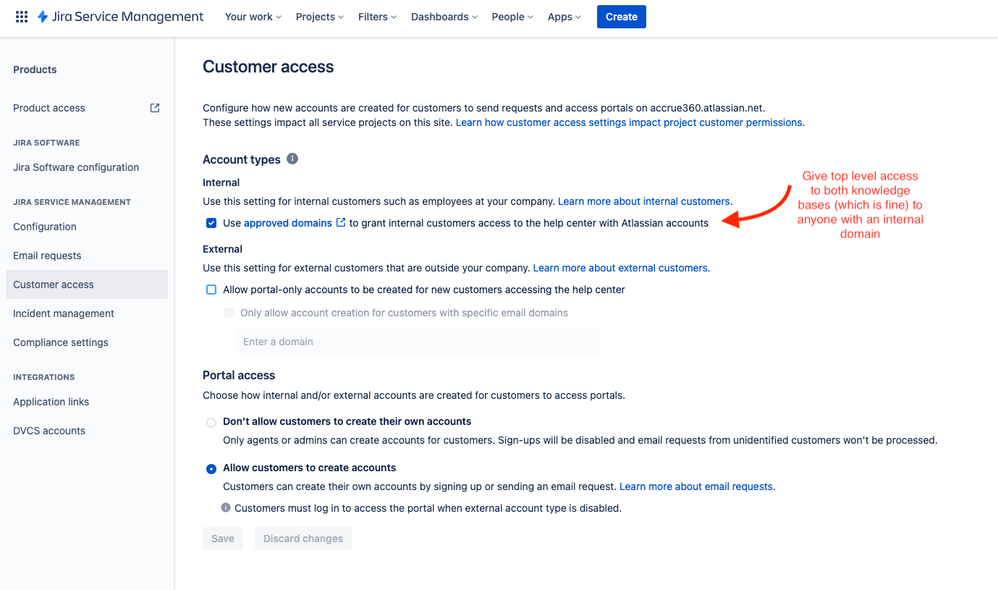
Task: Click the Account types info icon
Action: (292, 158)
